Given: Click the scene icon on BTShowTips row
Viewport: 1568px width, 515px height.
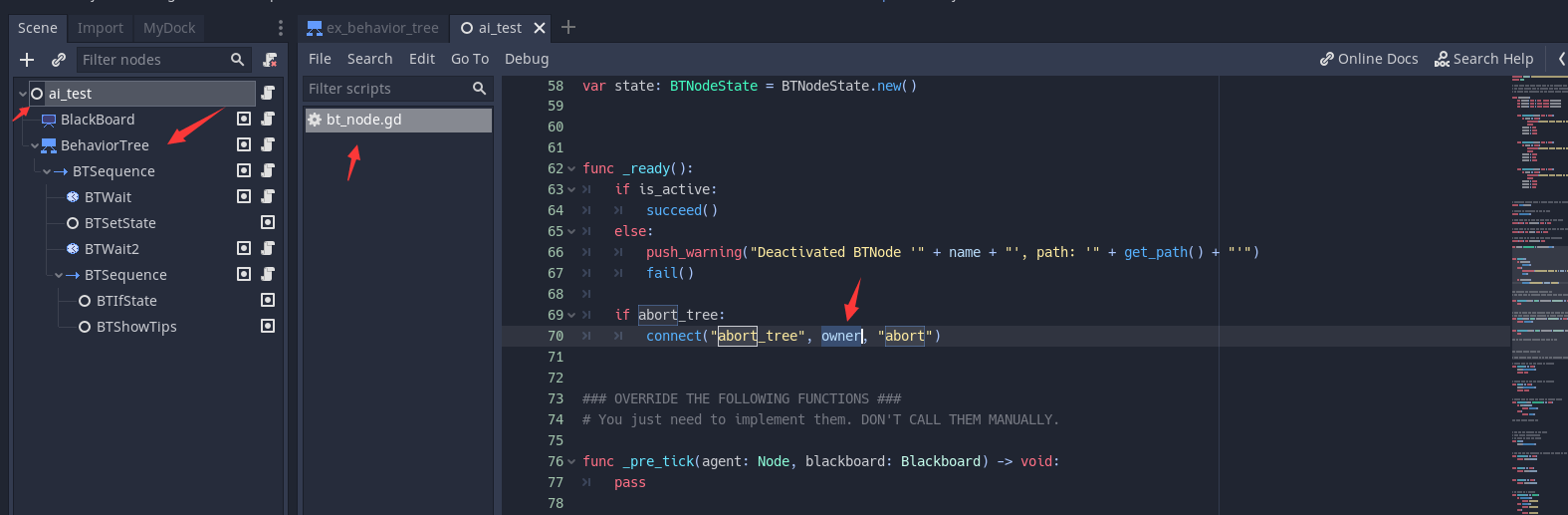Looking at the screenshot, I should tap(268, 326).
